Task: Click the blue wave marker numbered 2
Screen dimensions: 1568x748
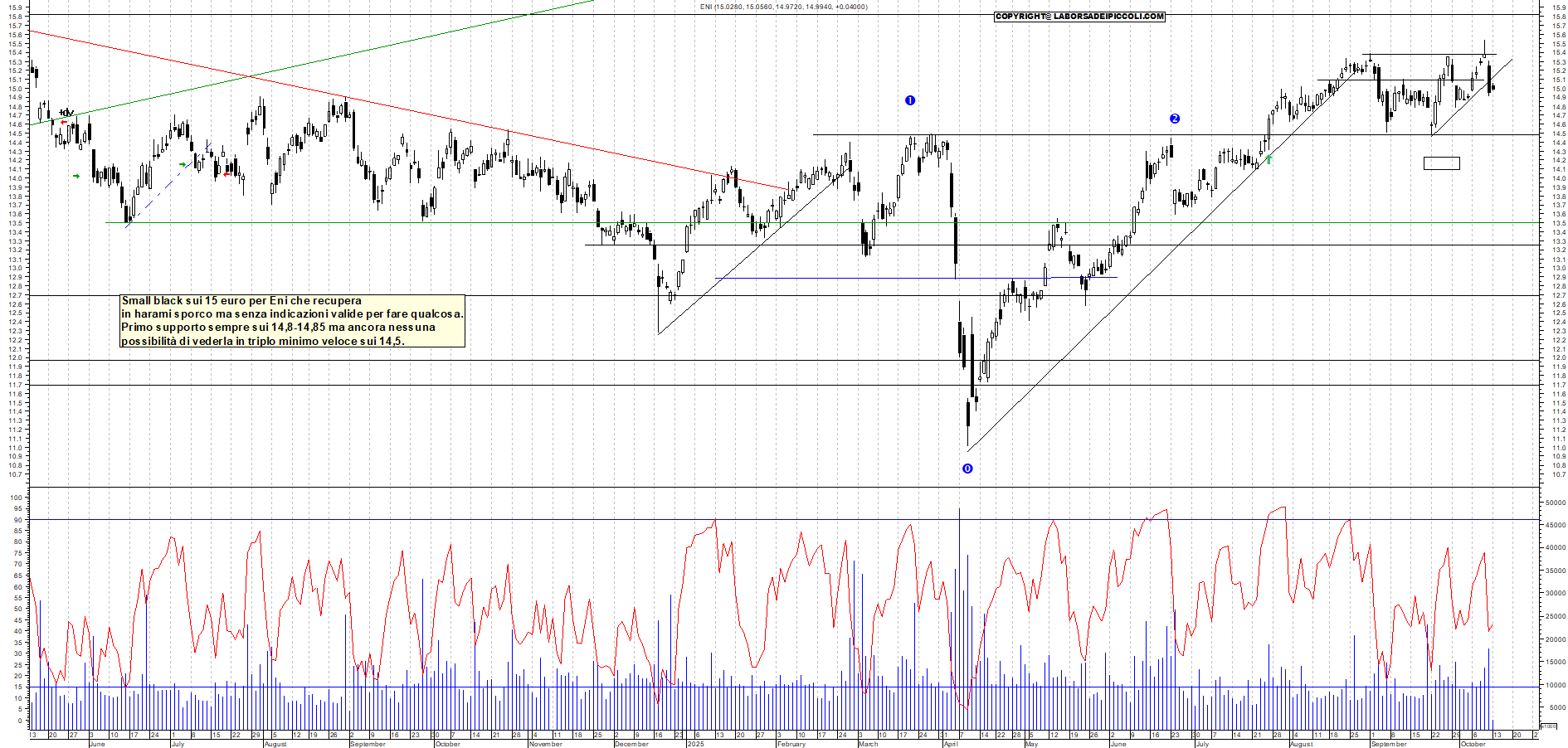Action: 1175,119
